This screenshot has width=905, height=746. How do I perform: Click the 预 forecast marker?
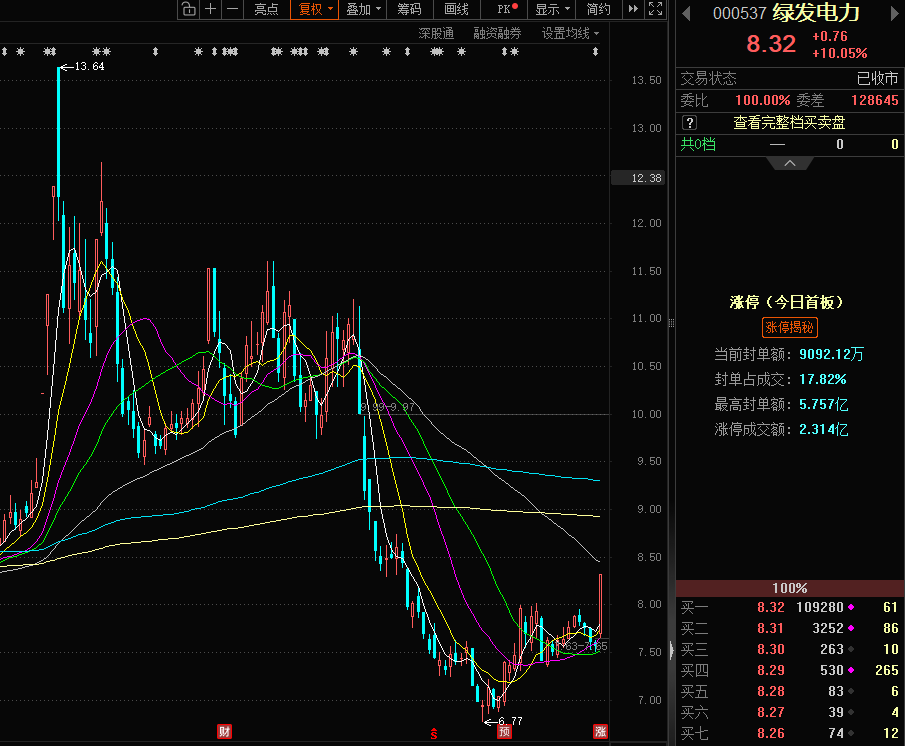[504, 732]
